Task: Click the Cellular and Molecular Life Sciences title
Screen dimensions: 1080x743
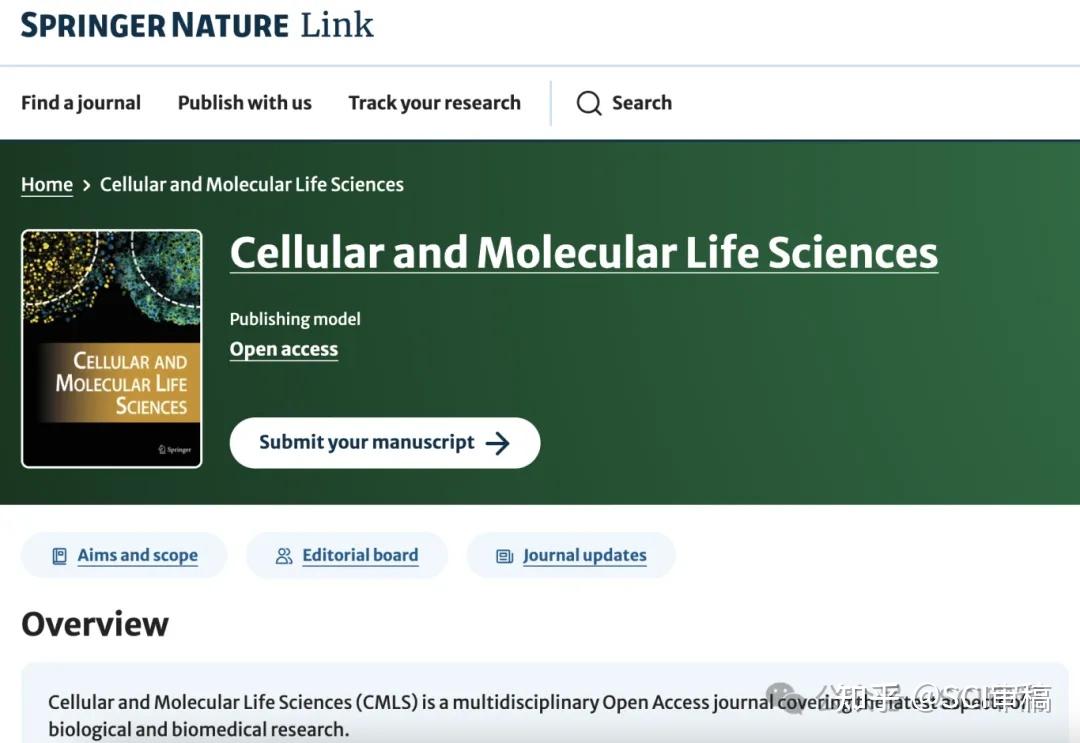Action: coord(583,252)
